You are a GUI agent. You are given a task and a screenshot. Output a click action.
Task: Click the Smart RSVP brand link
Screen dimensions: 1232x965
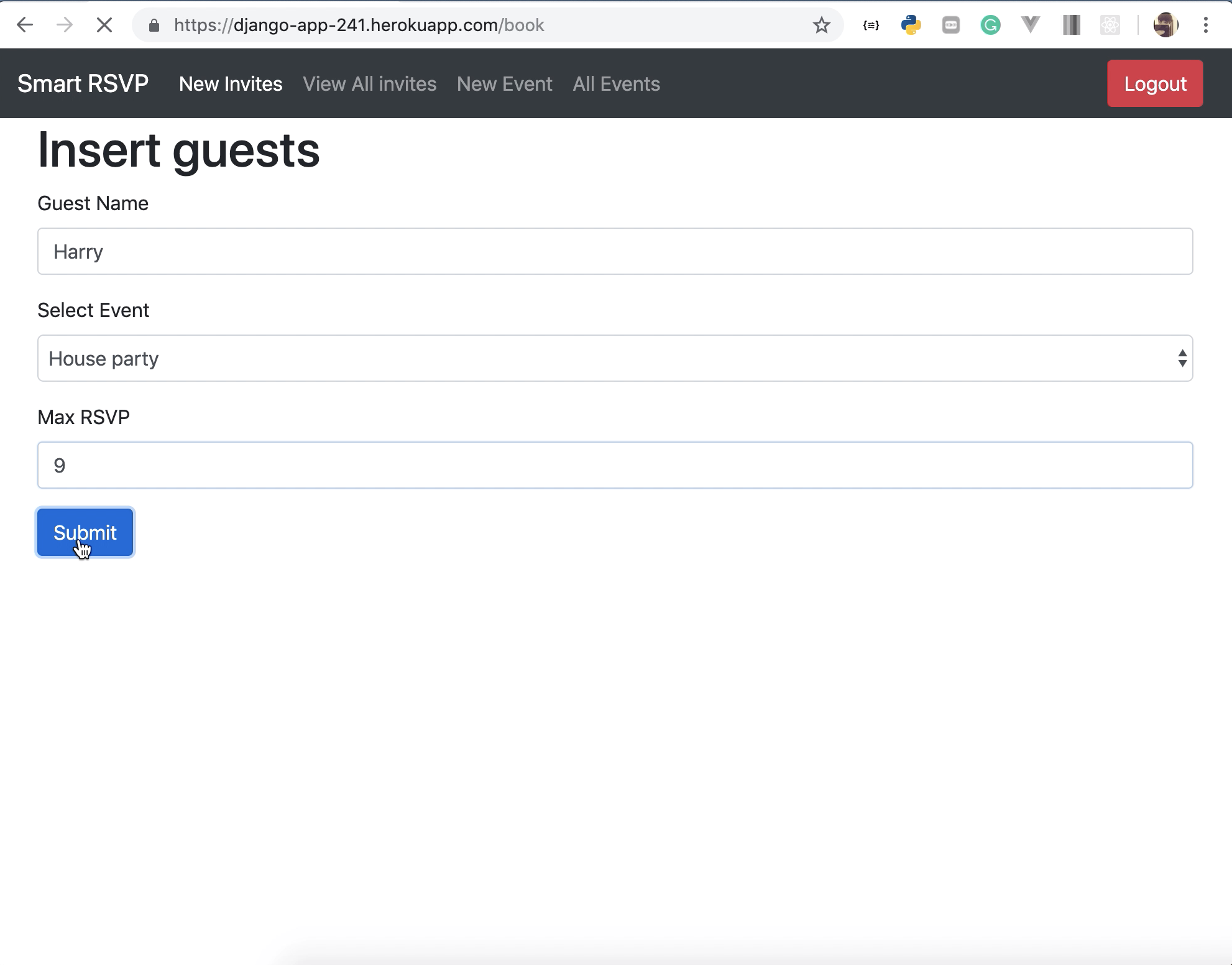point(83,84)
